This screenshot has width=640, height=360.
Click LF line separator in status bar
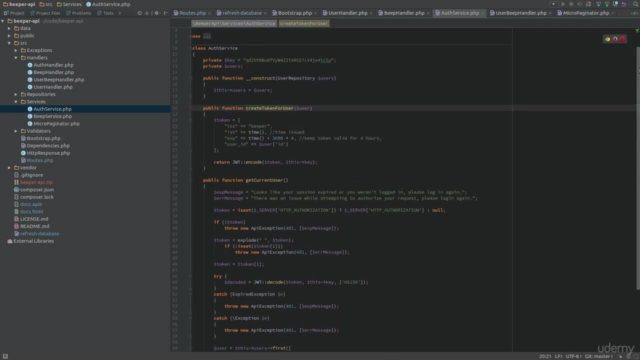tap(558, 356)
